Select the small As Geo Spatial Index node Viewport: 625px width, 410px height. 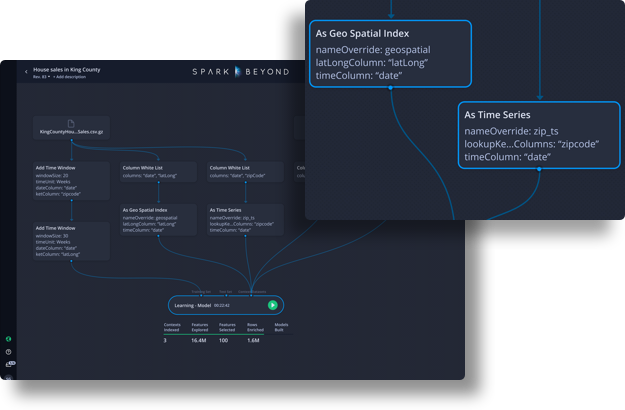click(x=158, y=220)
